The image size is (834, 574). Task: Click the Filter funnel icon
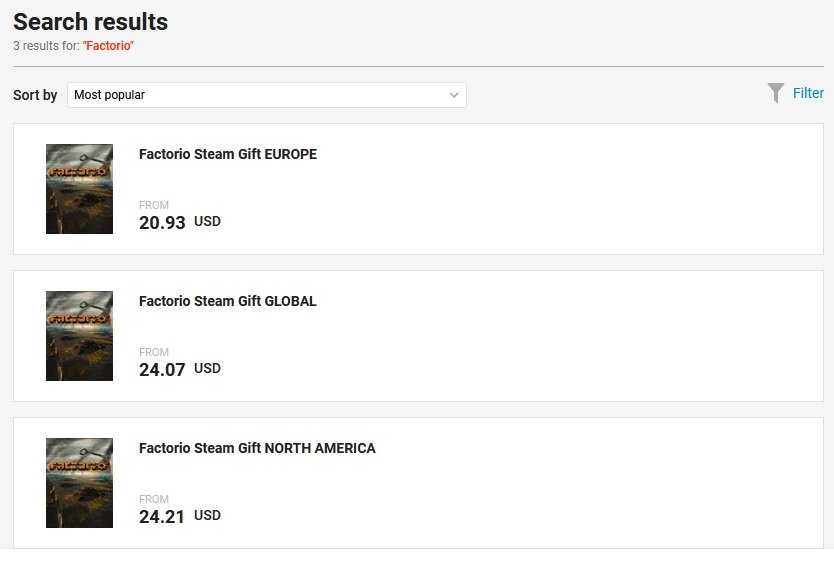pos(776,93)
